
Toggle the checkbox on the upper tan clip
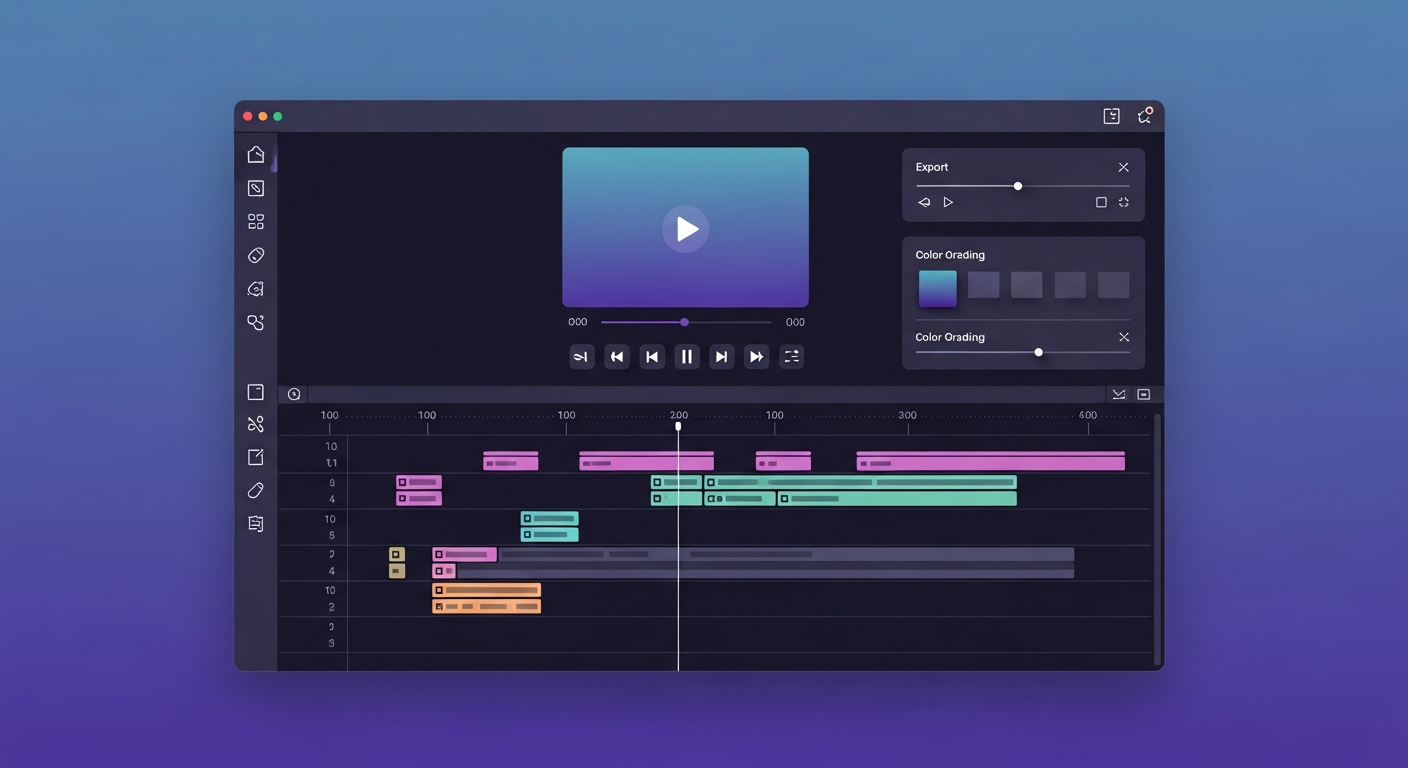[x=396, y=554]
